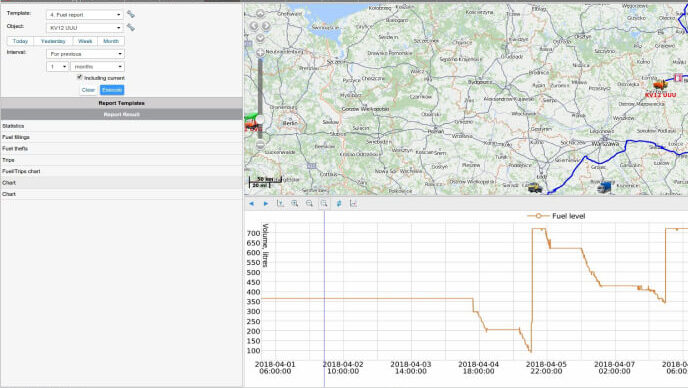Viewport: 688px width, 388px height.
Task: Open the Fuel thefts report row
Action: (x=122, y=149)
